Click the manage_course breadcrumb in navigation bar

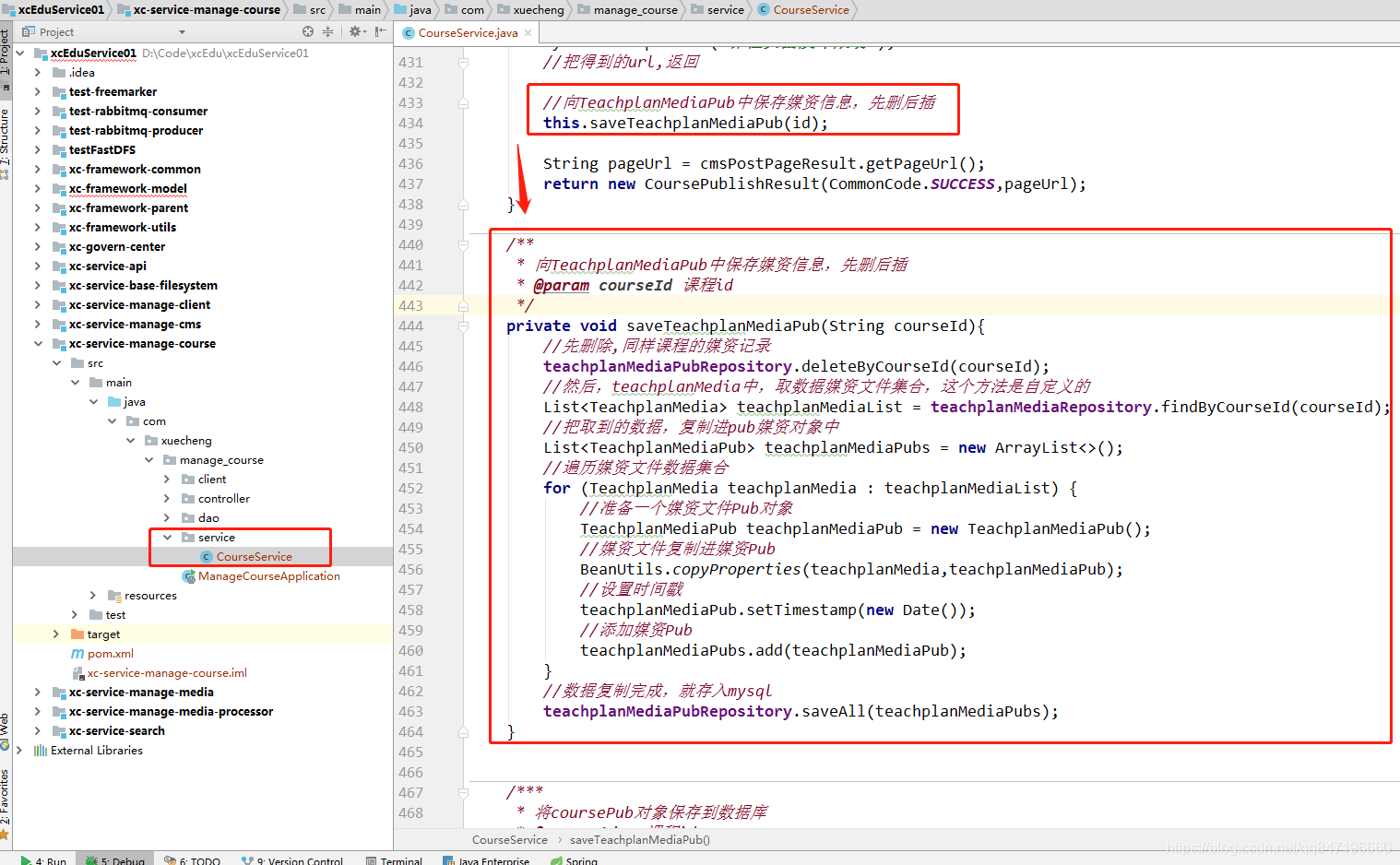pyautogui.click(x=627, y=9)
